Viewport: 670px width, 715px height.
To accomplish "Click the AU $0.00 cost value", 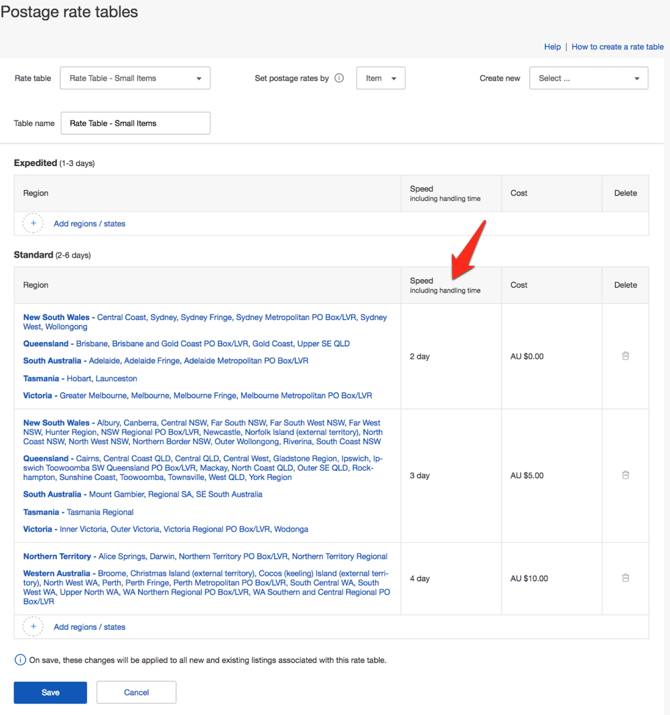I will pyautogui.click(x=527, y=356).
